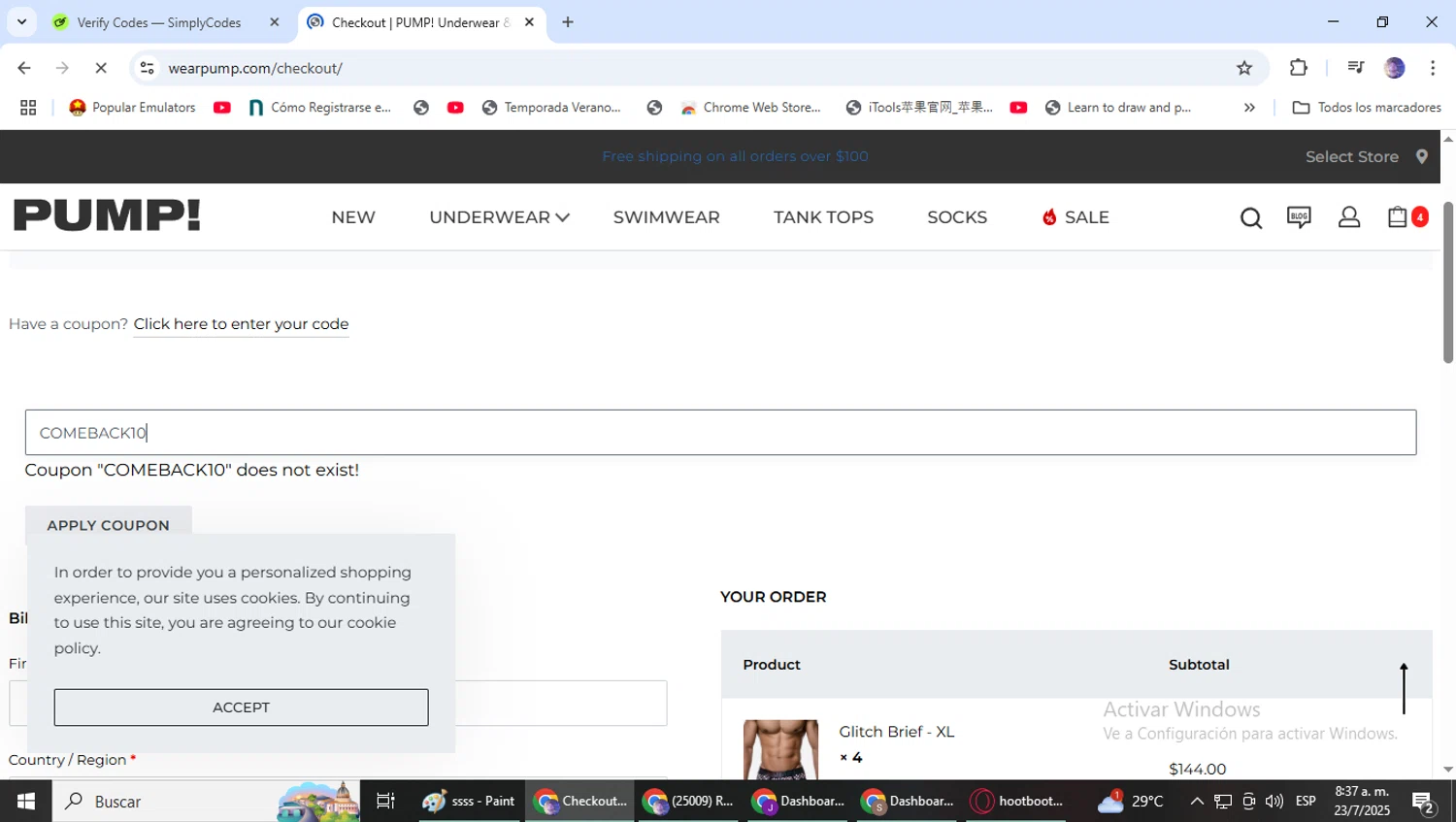Image resolution: width=1456 pixels, height=822 pixels.
Task: Open the TANK TOPS menu item
Action: click(823, 217)
